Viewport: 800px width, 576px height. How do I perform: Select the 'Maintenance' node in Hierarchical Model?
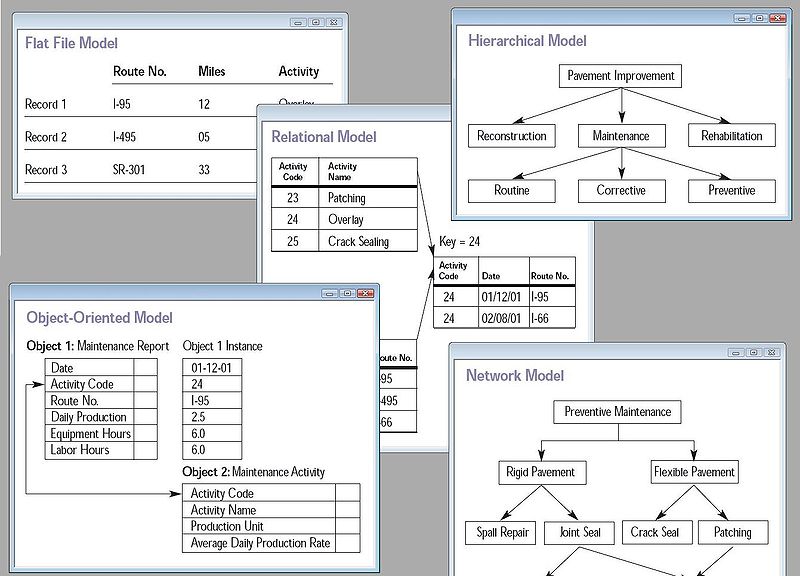point(621,136)
